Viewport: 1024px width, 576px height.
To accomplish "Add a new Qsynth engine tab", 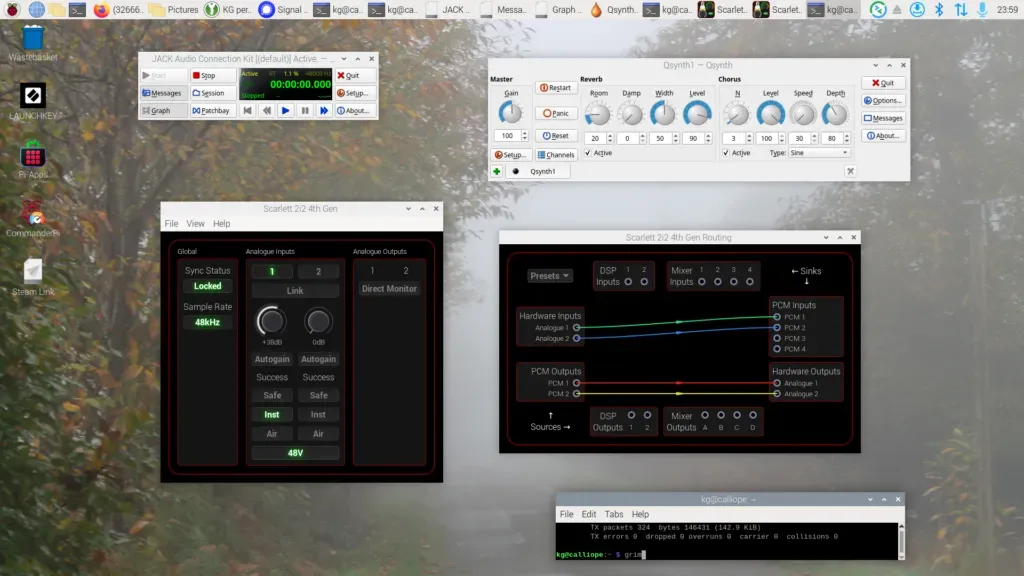I will click(496, 171).
